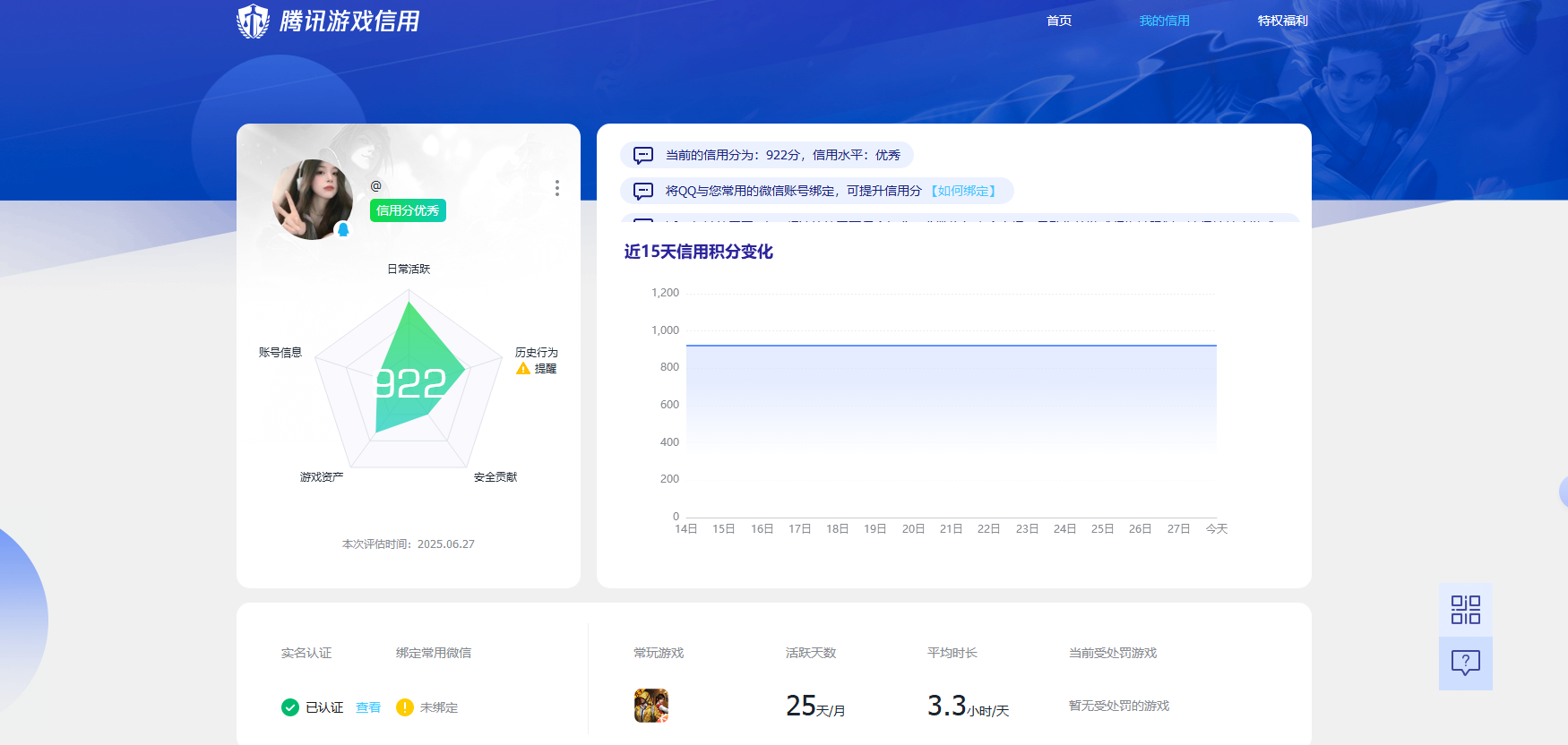Click the yellow exclamation icon beside 未绑定

point(405,707)
